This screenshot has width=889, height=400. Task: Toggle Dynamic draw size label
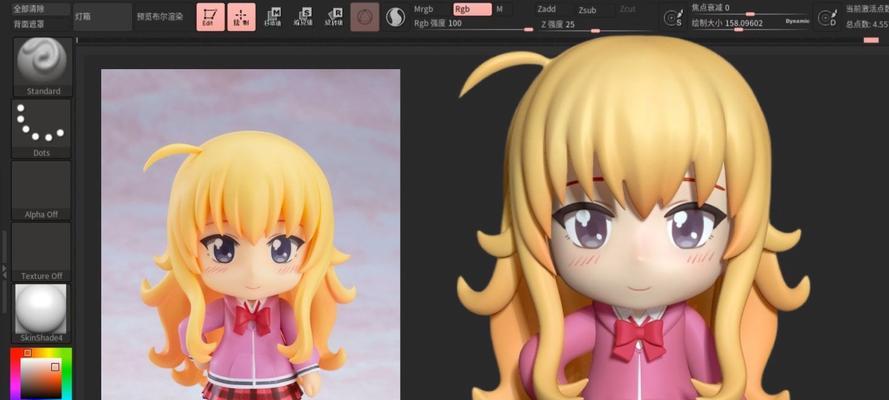[x=797, y=22]
